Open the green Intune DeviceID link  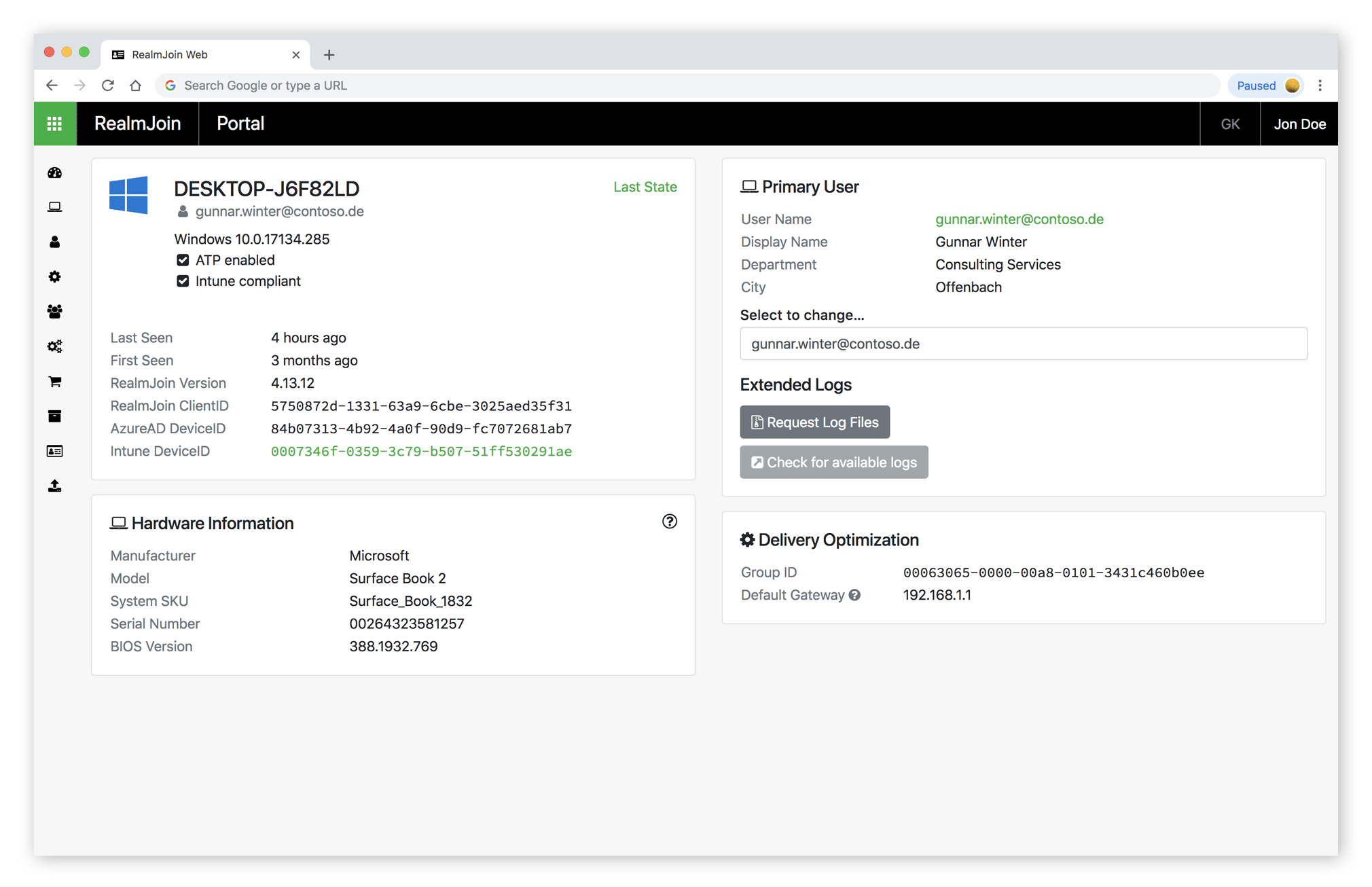coord(421,452)
